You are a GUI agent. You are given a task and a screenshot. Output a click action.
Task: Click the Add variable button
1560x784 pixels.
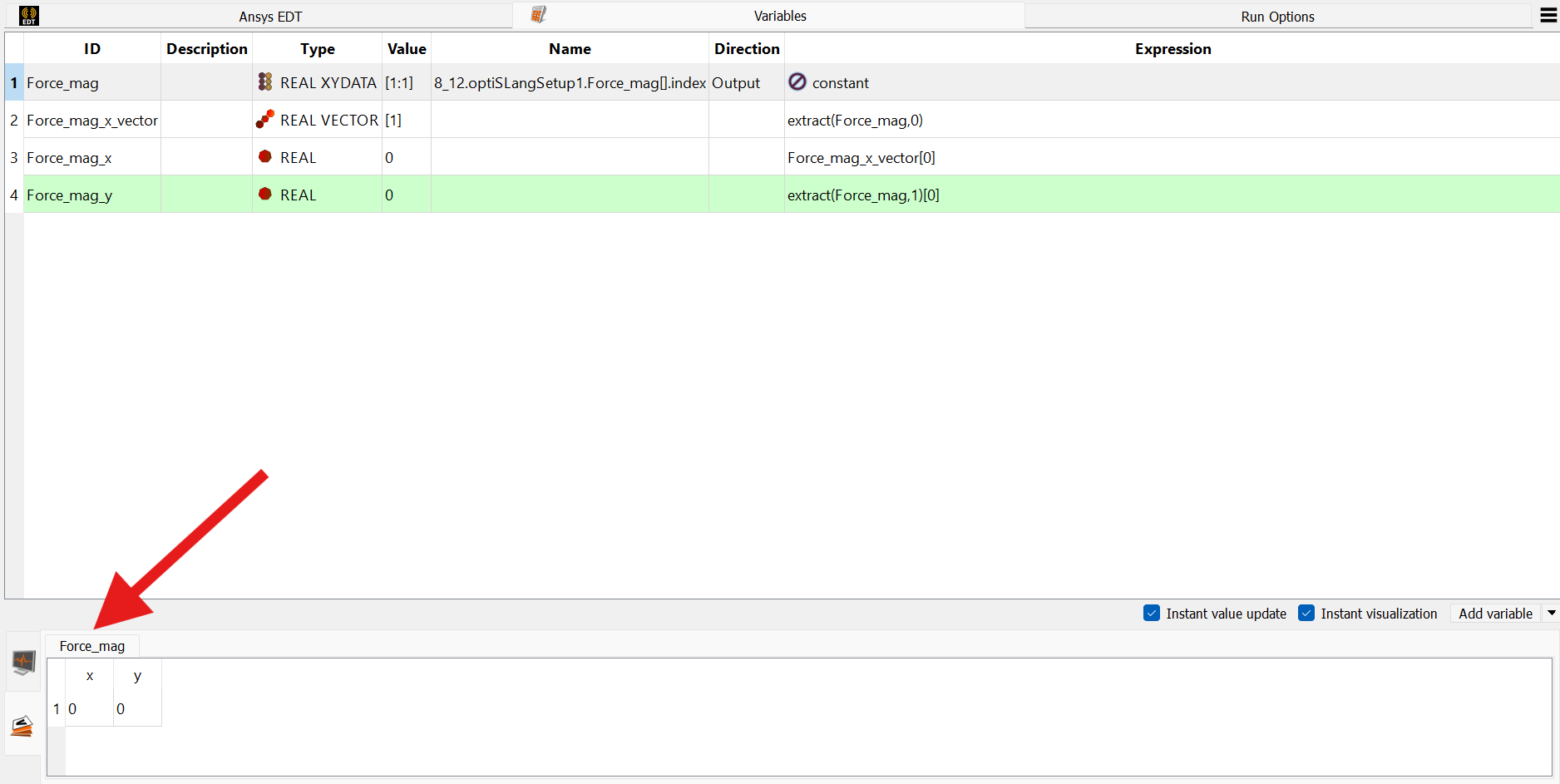pyautogui.click(x=1495, y=614)
